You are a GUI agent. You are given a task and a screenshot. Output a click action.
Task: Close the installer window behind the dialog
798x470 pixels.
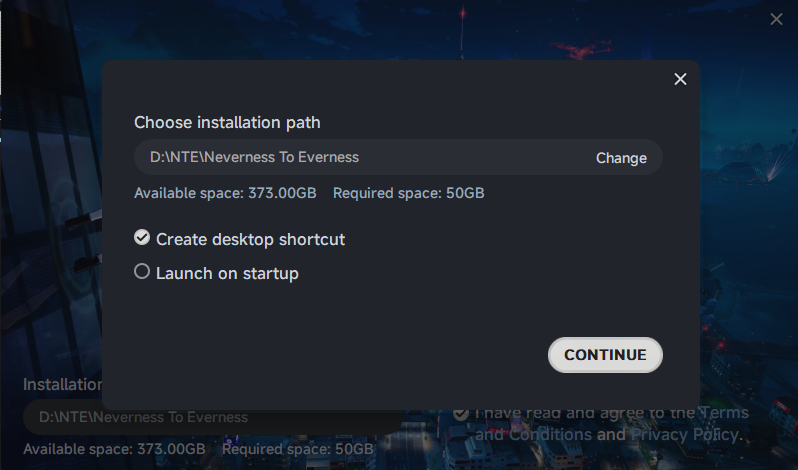776,19
